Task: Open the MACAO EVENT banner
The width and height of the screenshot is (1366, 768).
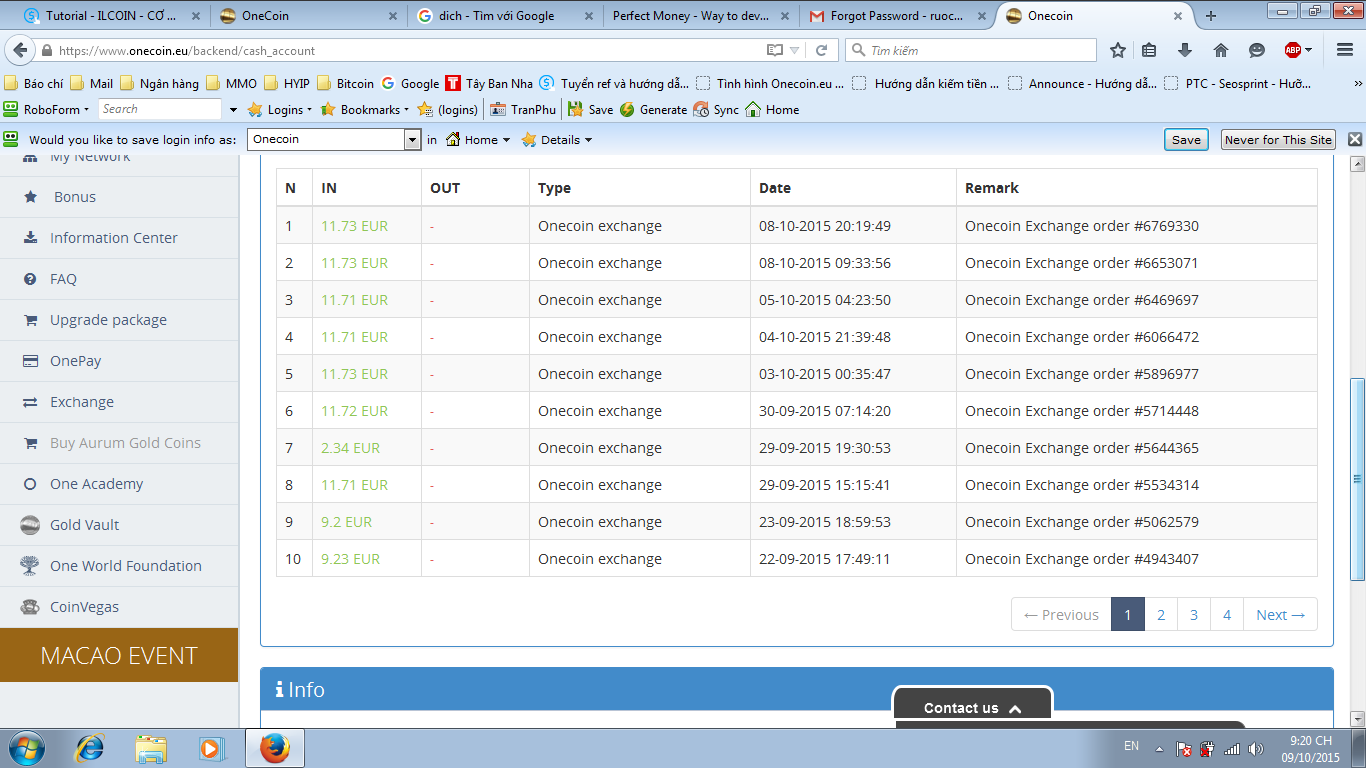Action: (119, 655)
